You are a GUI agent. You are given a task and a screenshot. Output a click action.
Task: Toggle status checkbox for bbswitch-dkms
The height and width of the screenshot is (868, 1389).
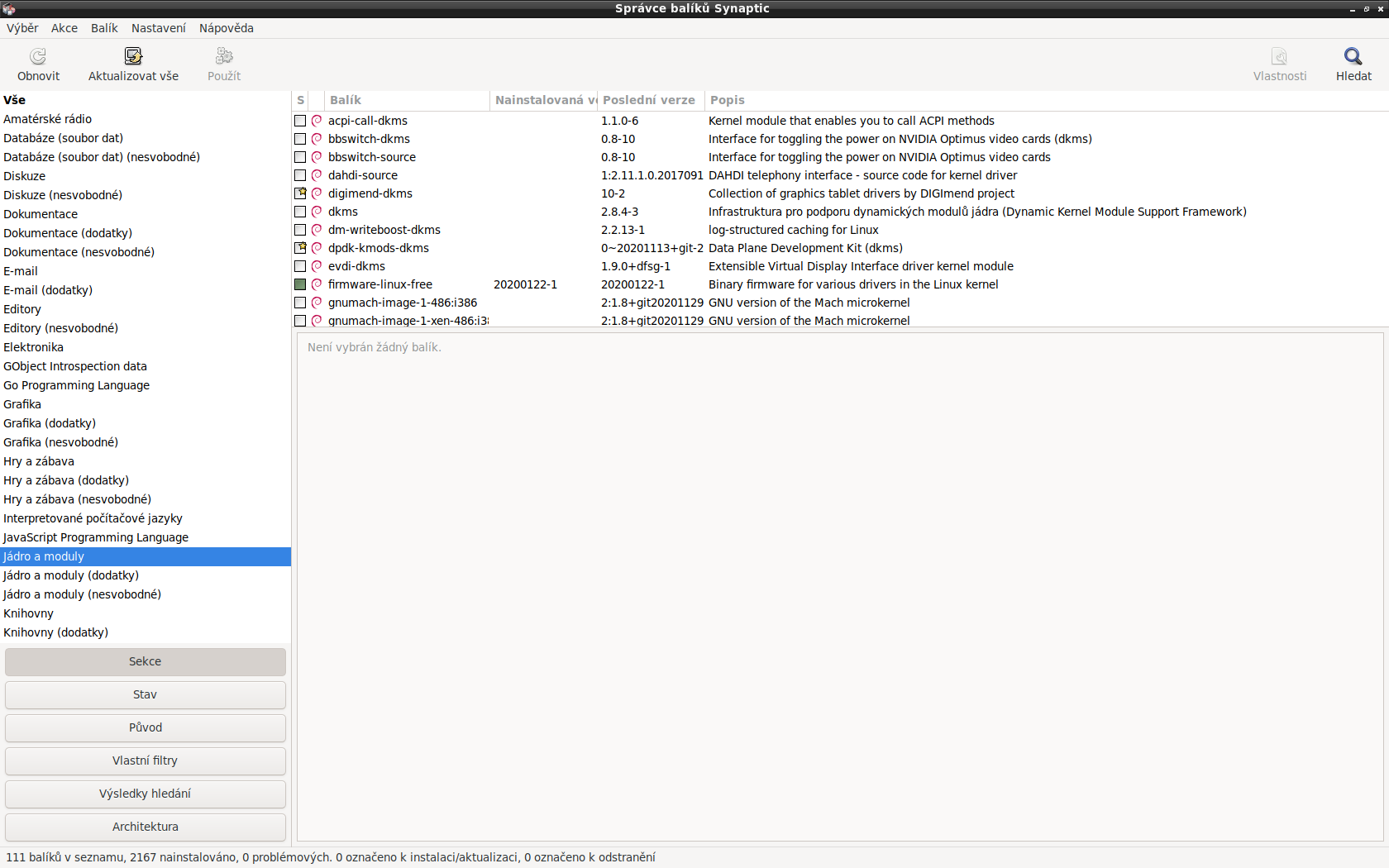click(300, 139)
